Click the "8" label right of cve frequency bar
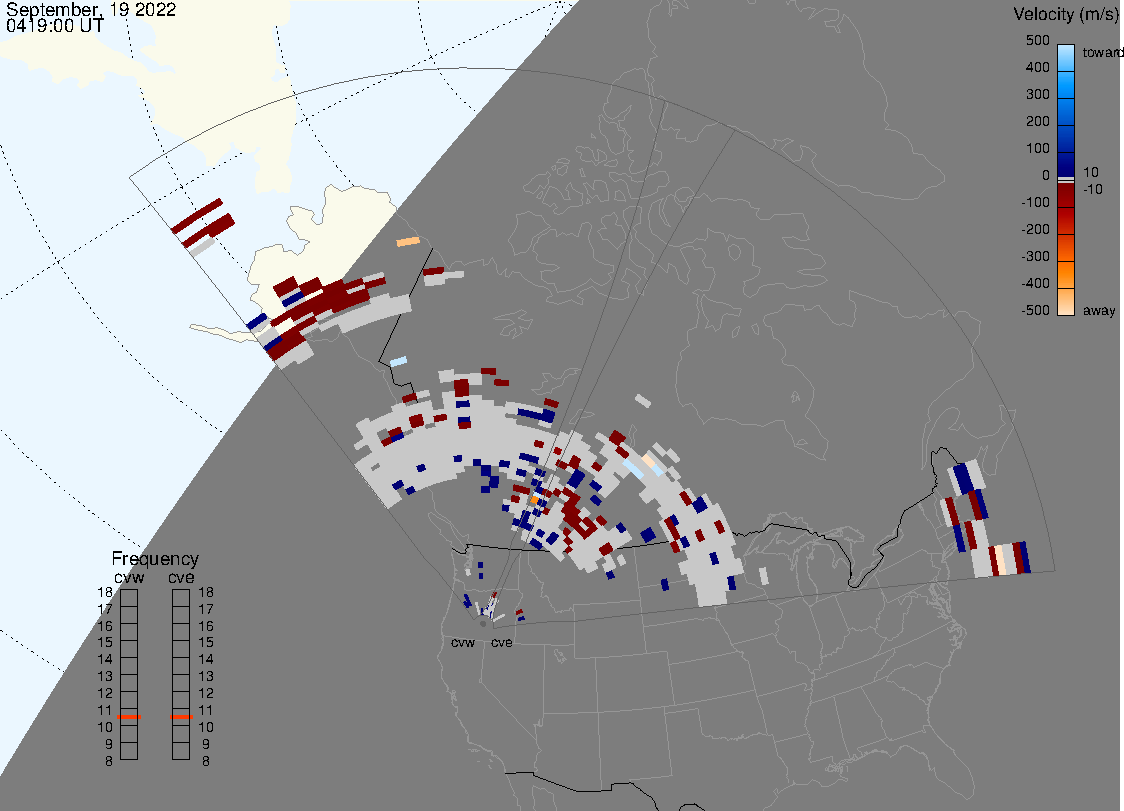The height and width of the screenshot is (811, 1124). 206,761
